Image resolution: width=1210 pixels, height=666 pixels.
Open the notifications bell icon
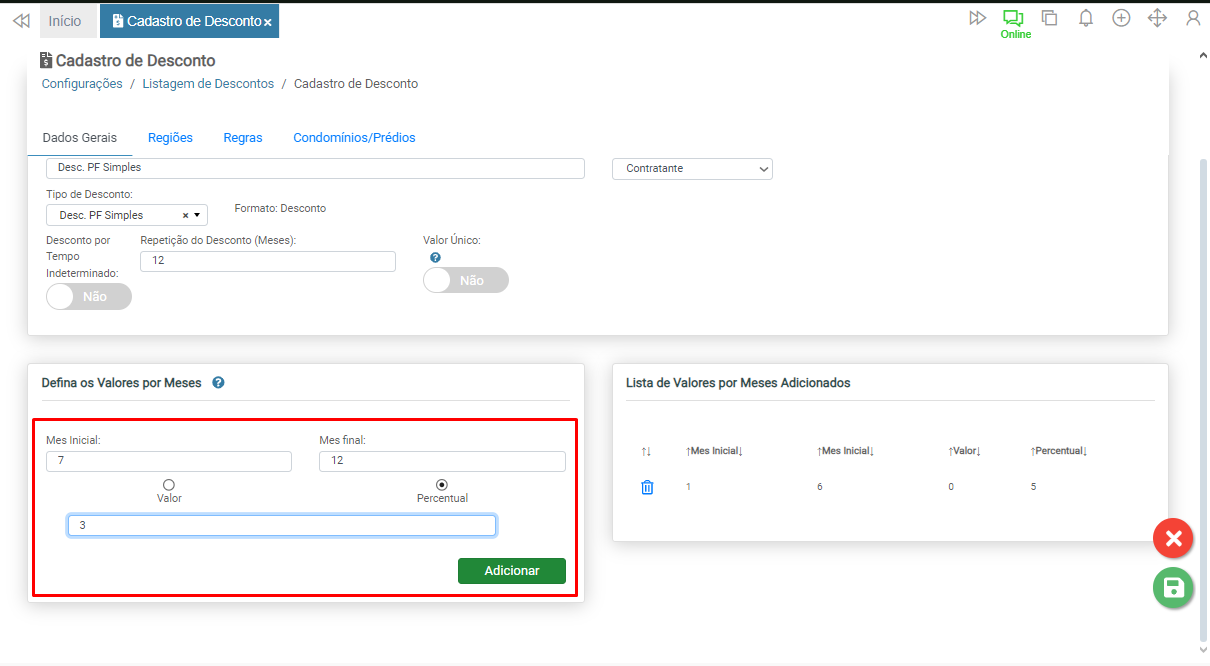click(x=1085, y=18)
